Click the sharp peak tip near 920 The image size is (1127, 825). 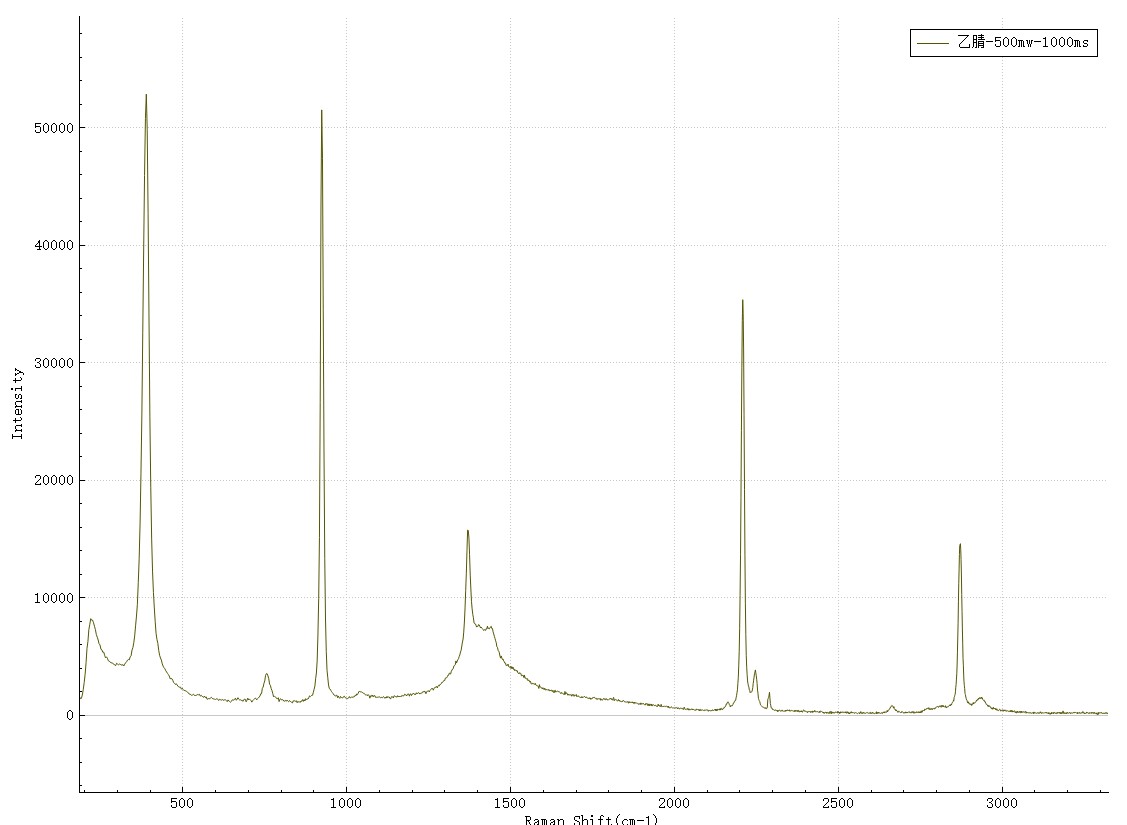point(321,111)
